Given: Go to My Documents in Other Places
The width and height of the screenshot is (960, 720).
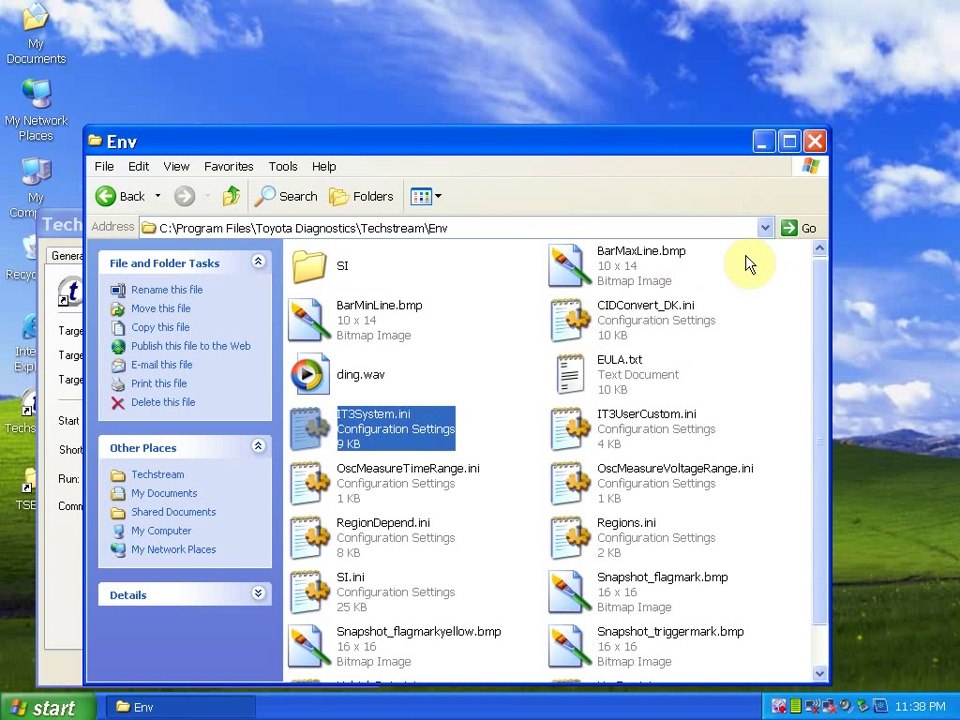Looking at the screenshot, I should (x=164, y=493).
